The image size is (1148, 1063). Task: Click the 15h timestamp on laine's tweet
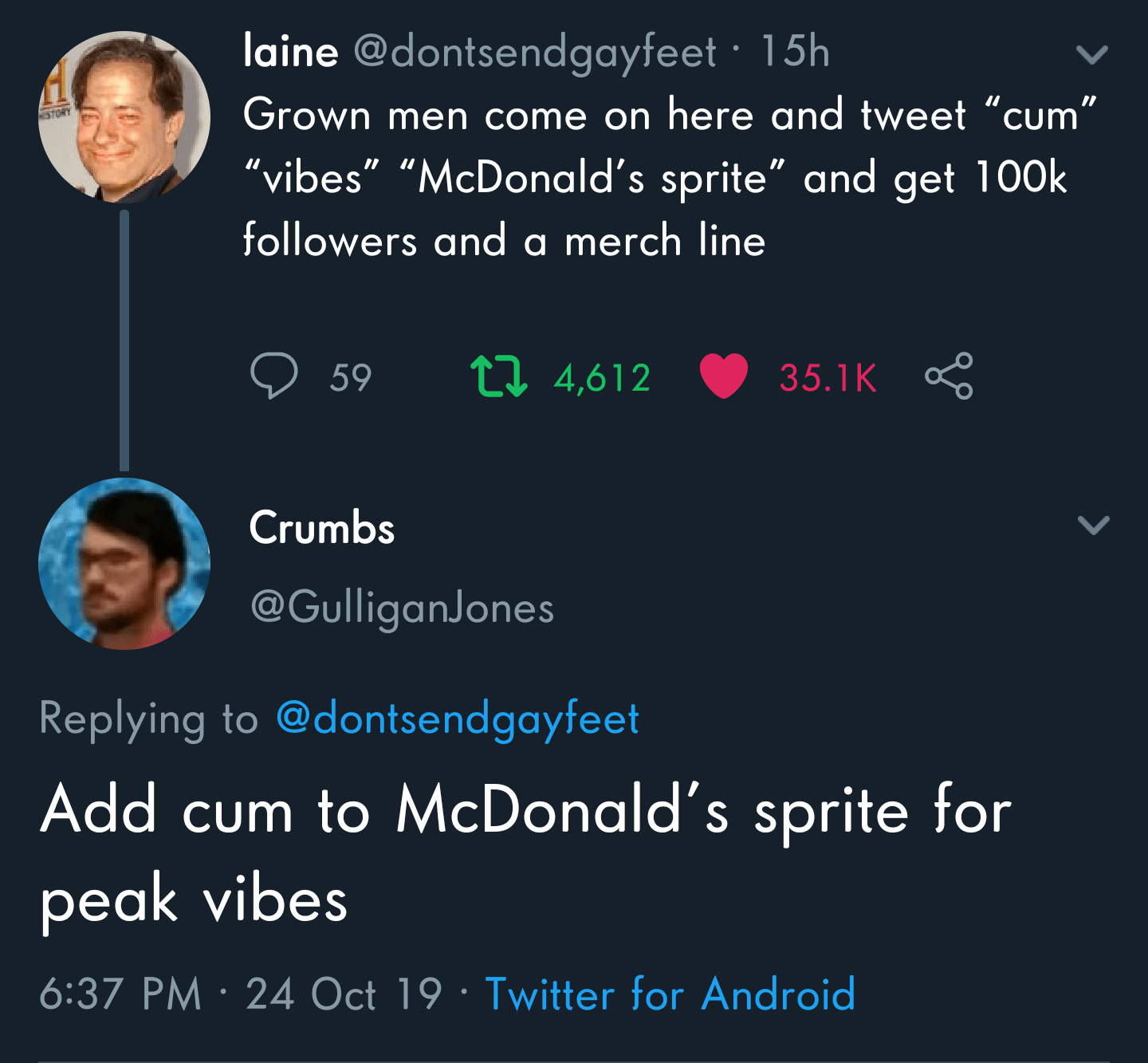[795, 52]
